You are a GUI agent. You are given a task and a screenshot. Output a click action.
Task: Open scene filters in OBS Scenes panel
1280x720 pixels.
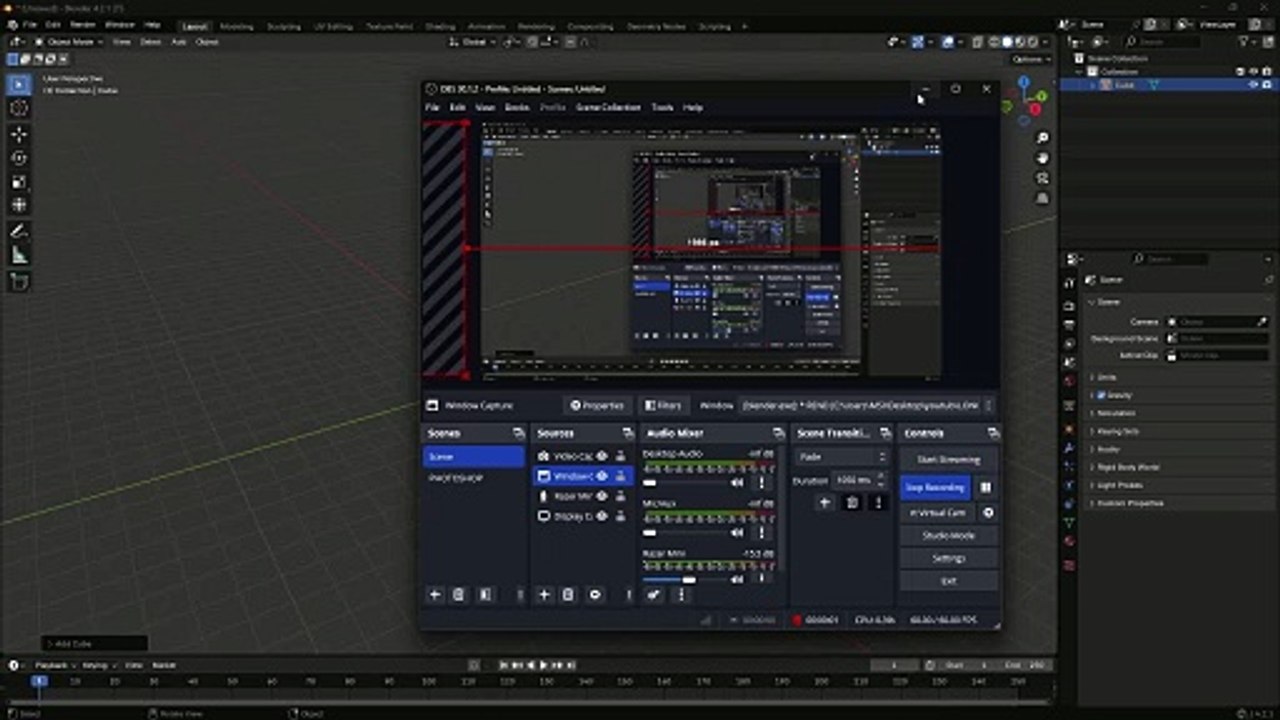click(485, 594)
